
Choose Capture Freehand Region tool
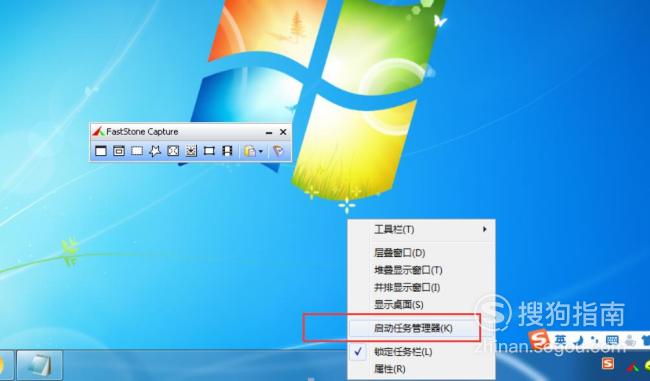coord(155,151)
